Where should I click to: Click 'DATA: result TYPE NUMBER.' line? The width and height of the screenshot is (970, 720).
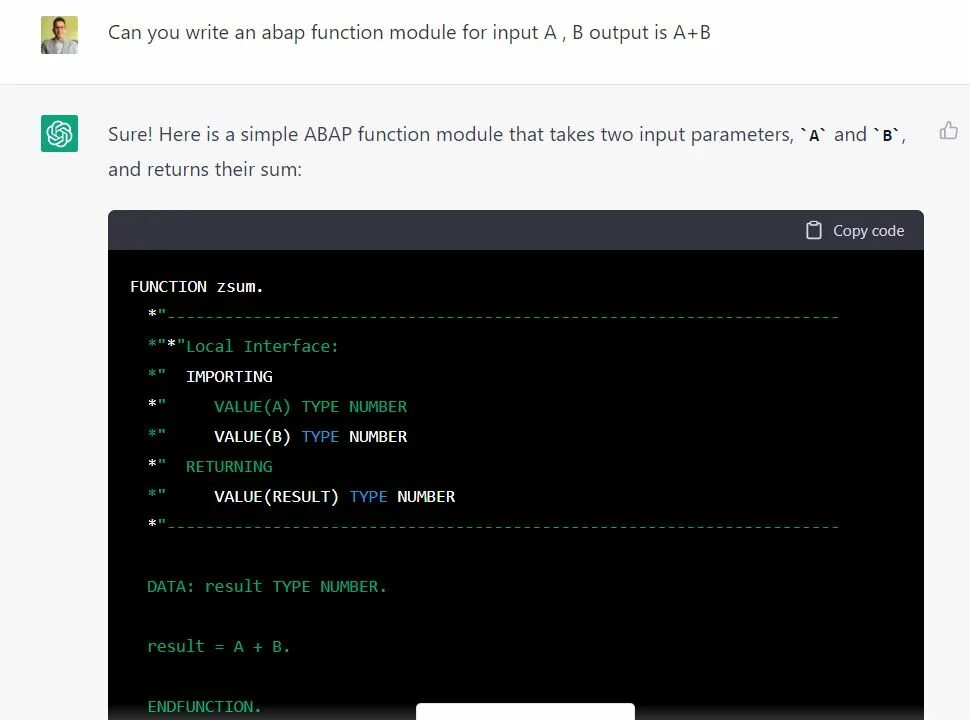tap(267, 586)
